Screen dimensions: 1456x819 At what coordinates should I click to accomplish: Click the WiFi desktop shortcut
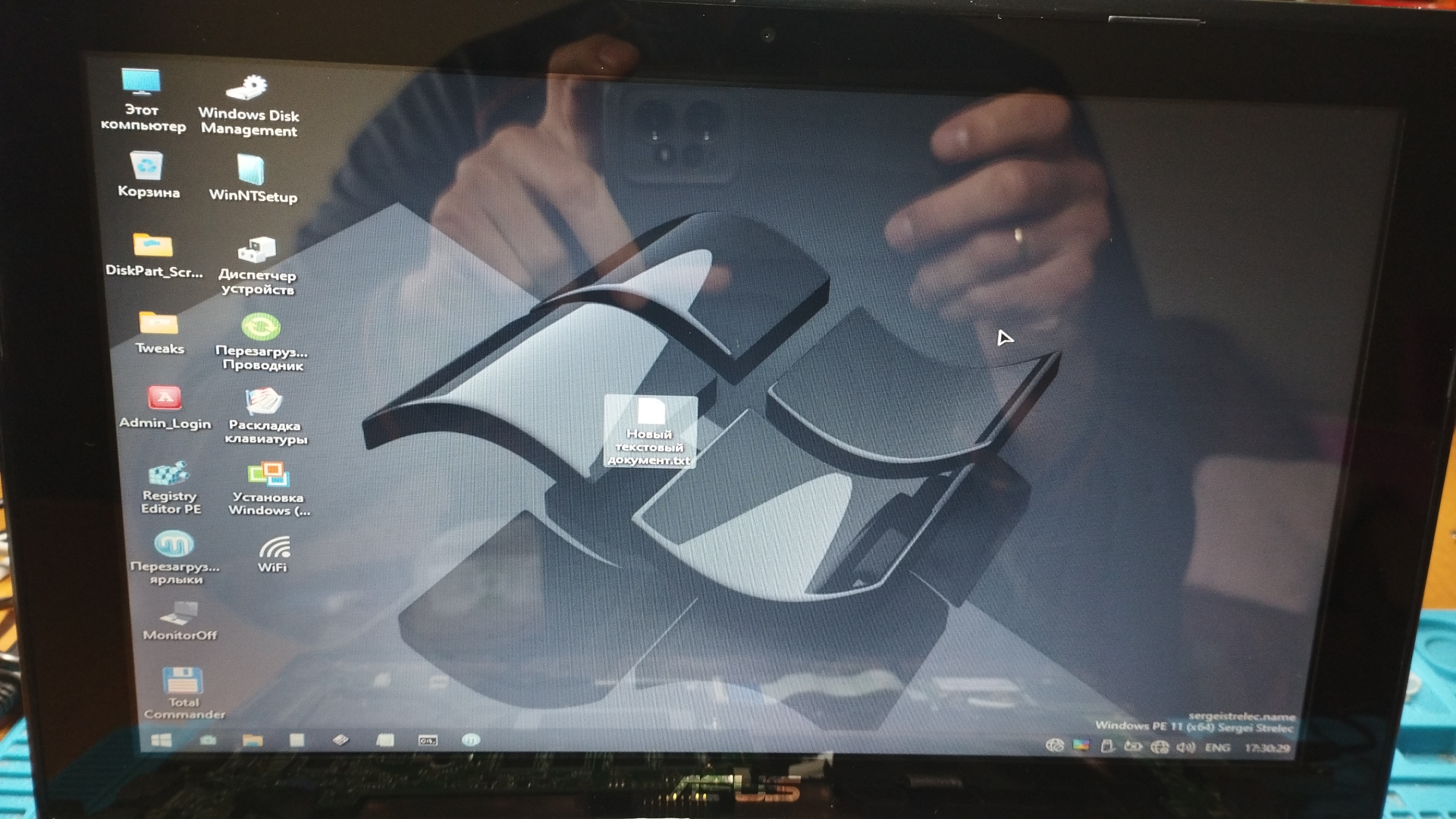click(274, 548)
